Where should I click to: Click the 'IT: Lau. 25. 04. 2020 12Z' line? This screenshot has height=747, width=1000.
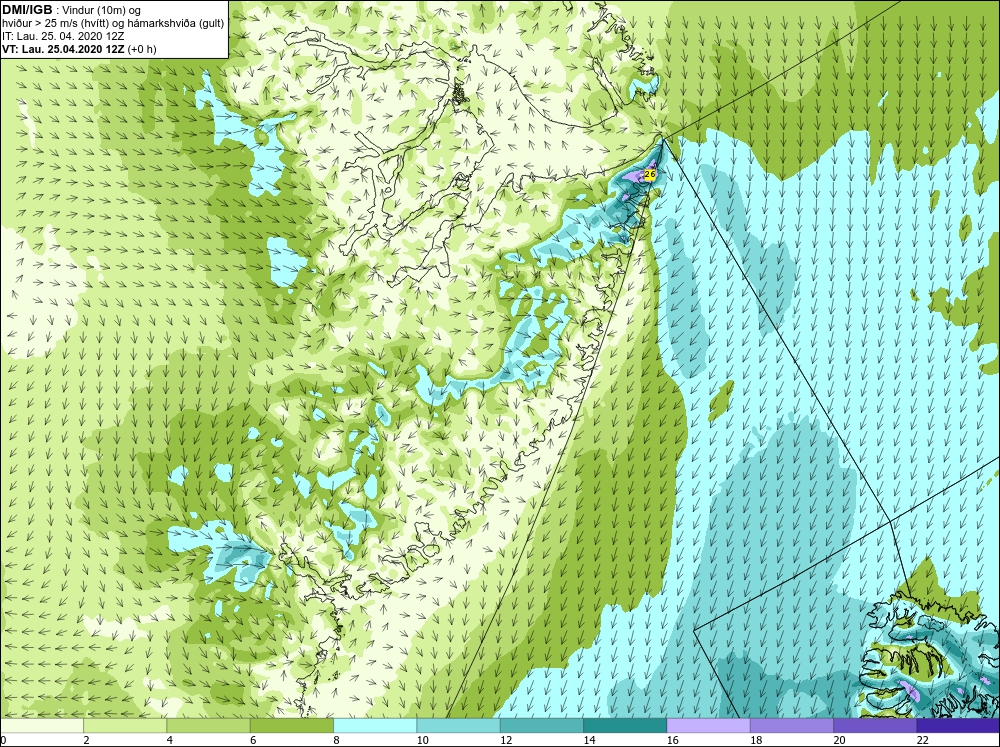pos(63,36)
